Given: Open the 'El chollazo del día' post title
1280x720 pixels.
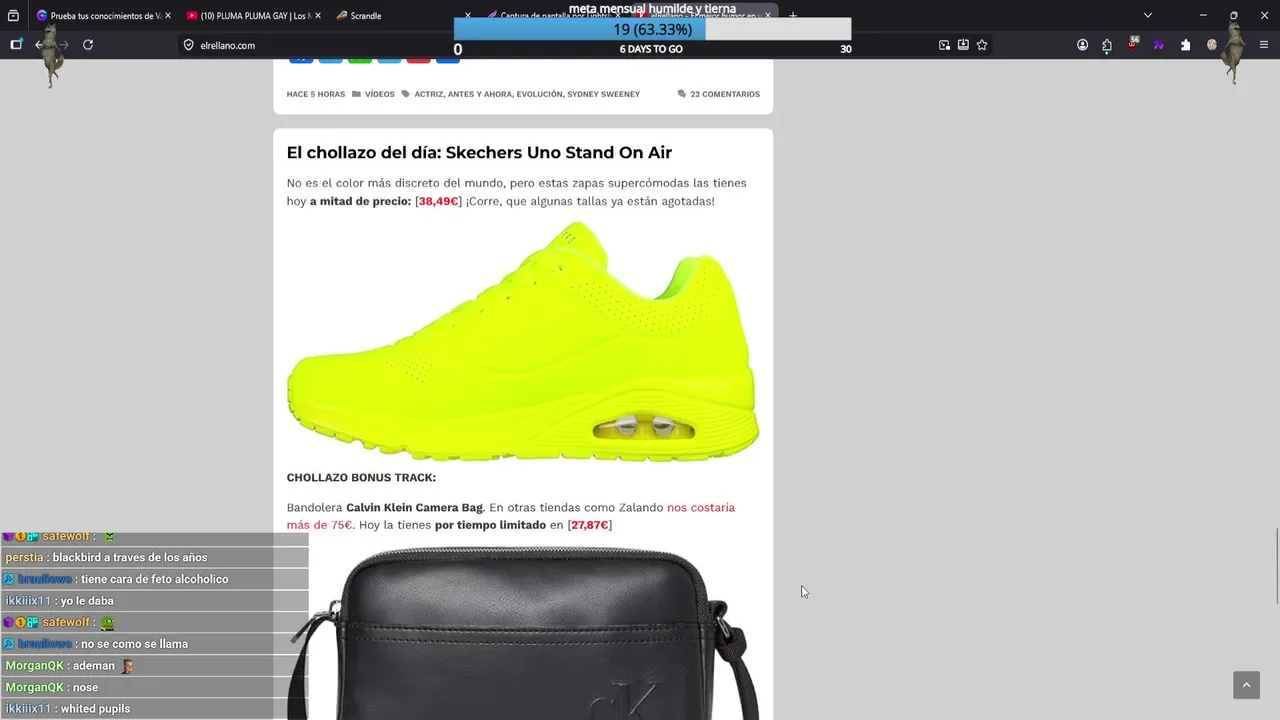Looking at the screenshot, I should [479, 152].
